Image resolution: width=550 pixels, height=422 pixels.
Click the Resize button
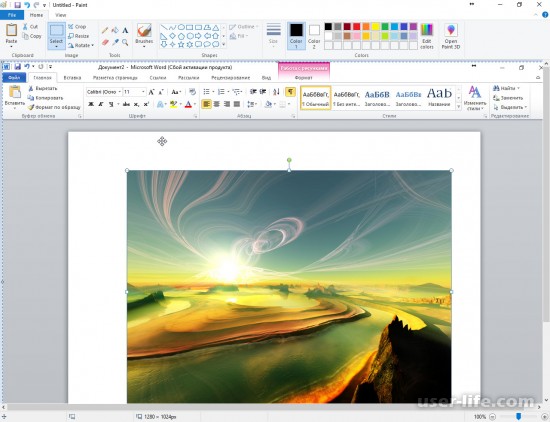click(79, 36)
